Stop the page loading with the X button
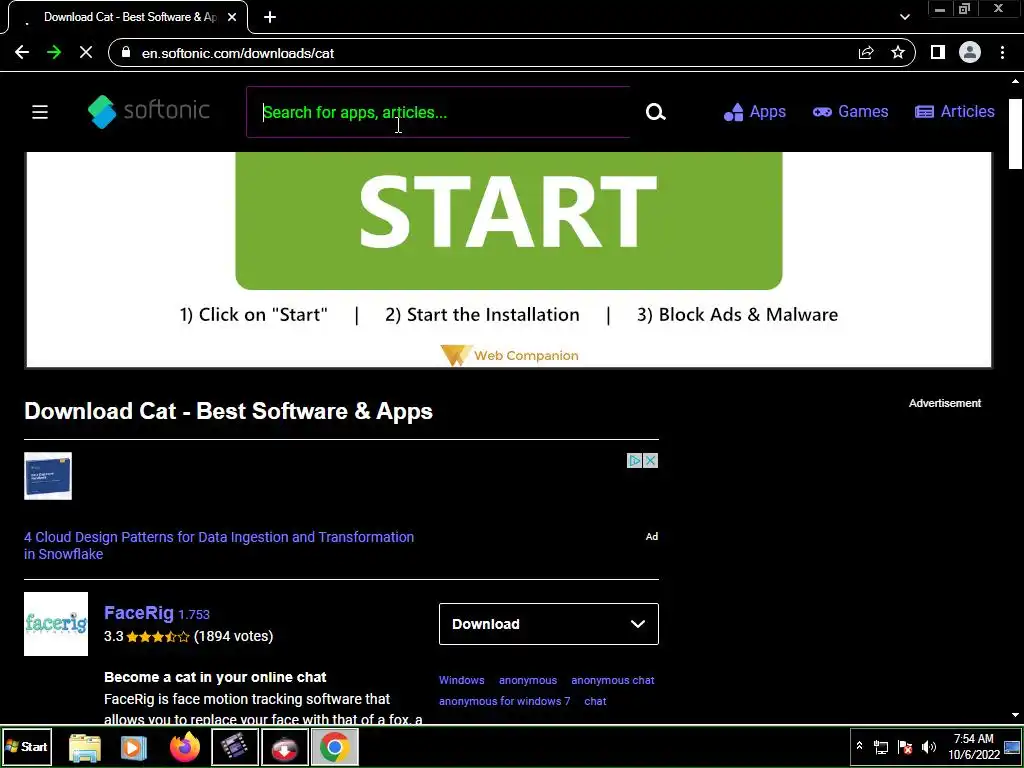Image resolution: width=1024 pixels, height=768 pixels. tap(86, 53)
